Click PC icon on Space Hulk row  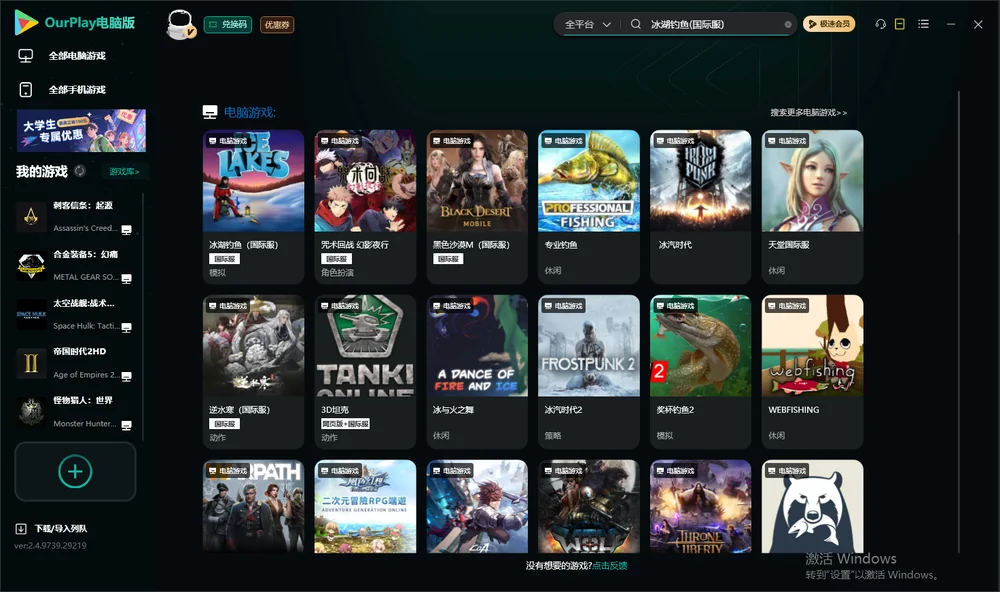pos(127,327)
